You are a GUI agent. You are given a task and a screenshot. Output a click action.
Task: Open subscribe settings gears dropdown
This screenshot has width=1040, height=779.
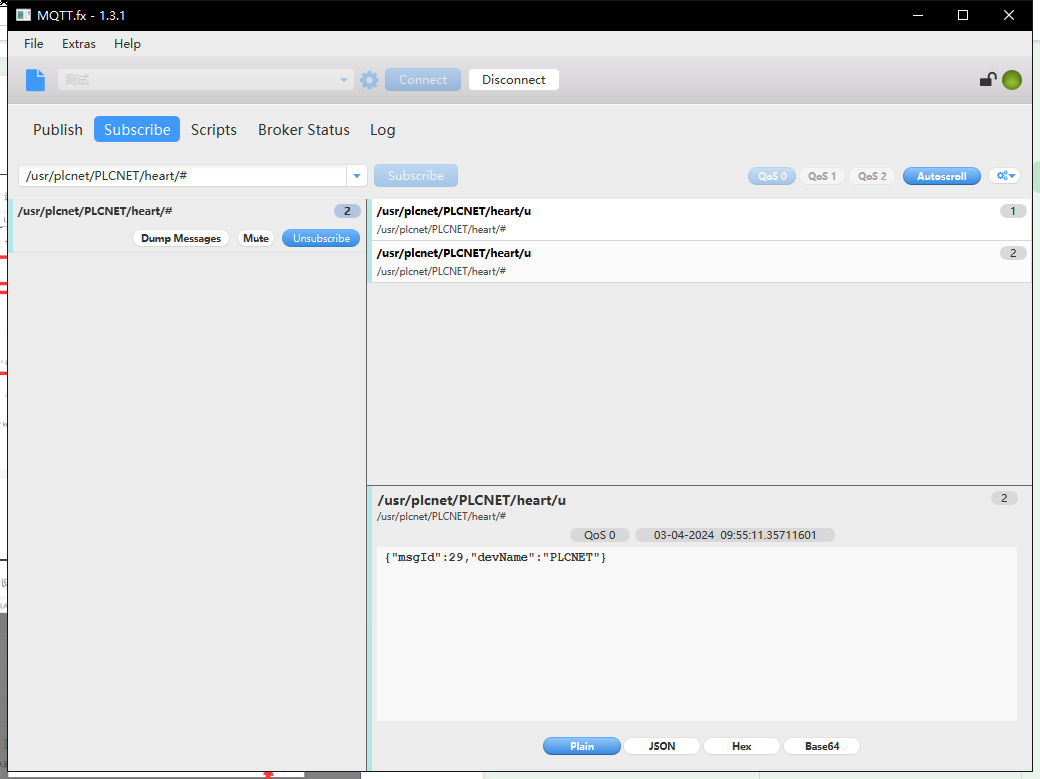pos(1004,176)
